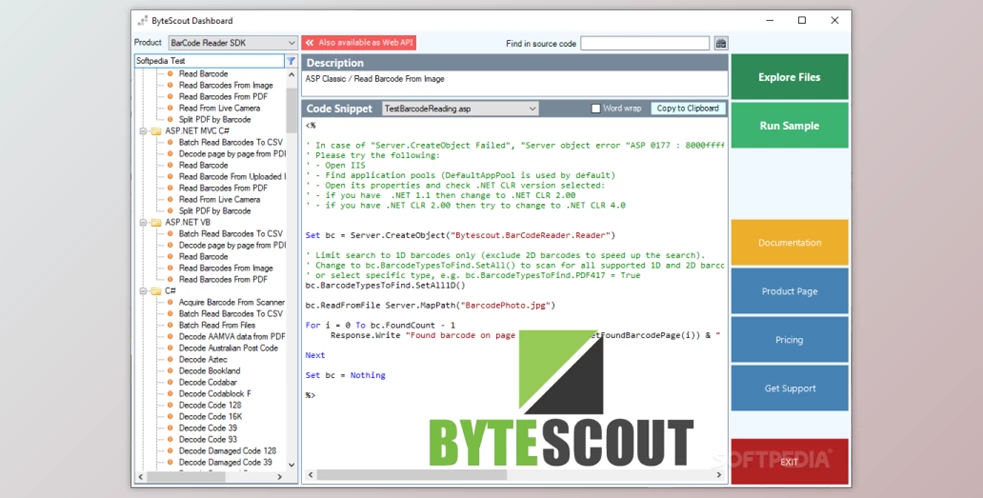Click the ASP.NET VB folder icon

[x=155, y=223]
